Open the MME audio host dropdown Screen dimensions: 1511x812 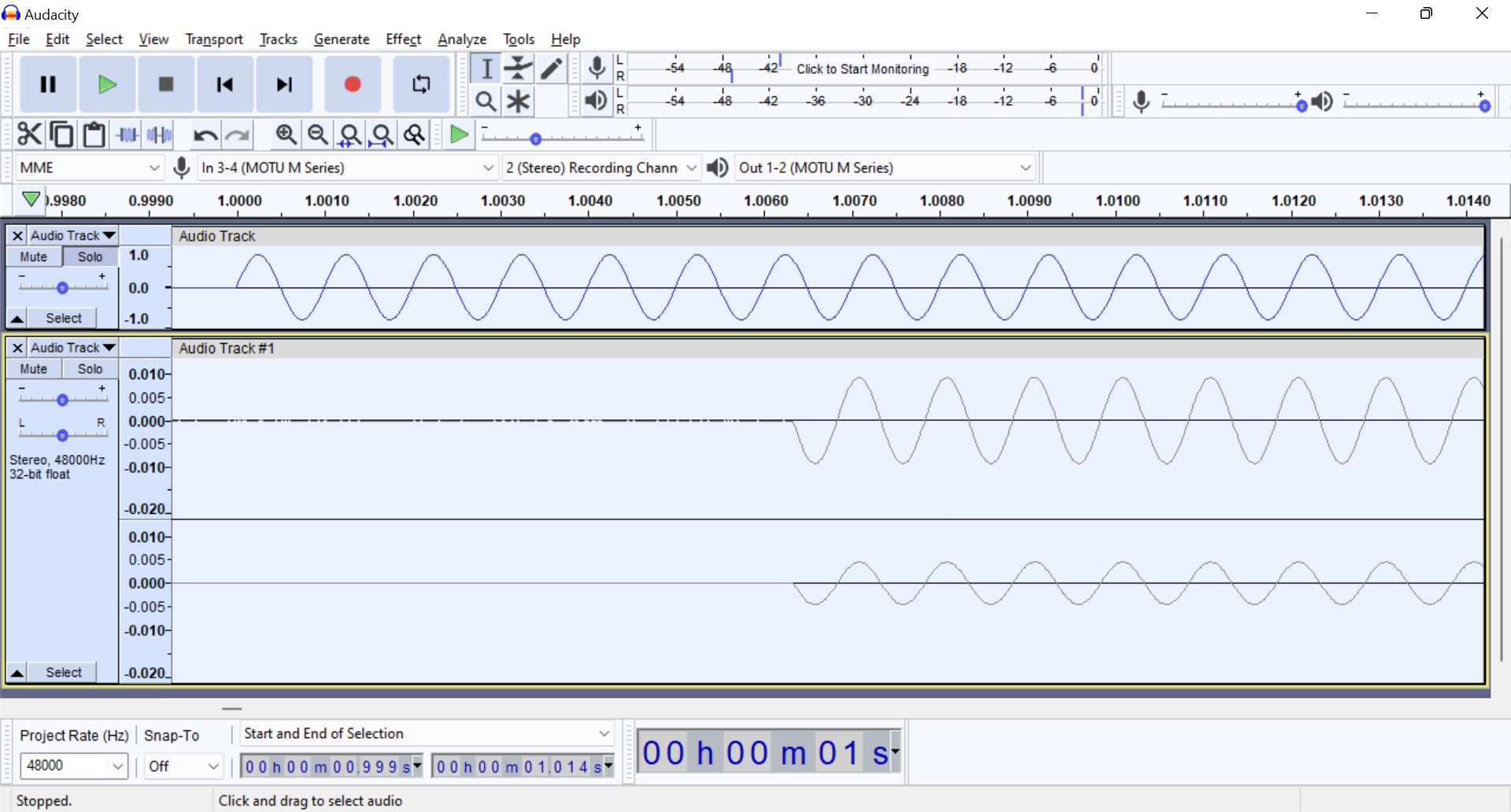pos(90,168)
